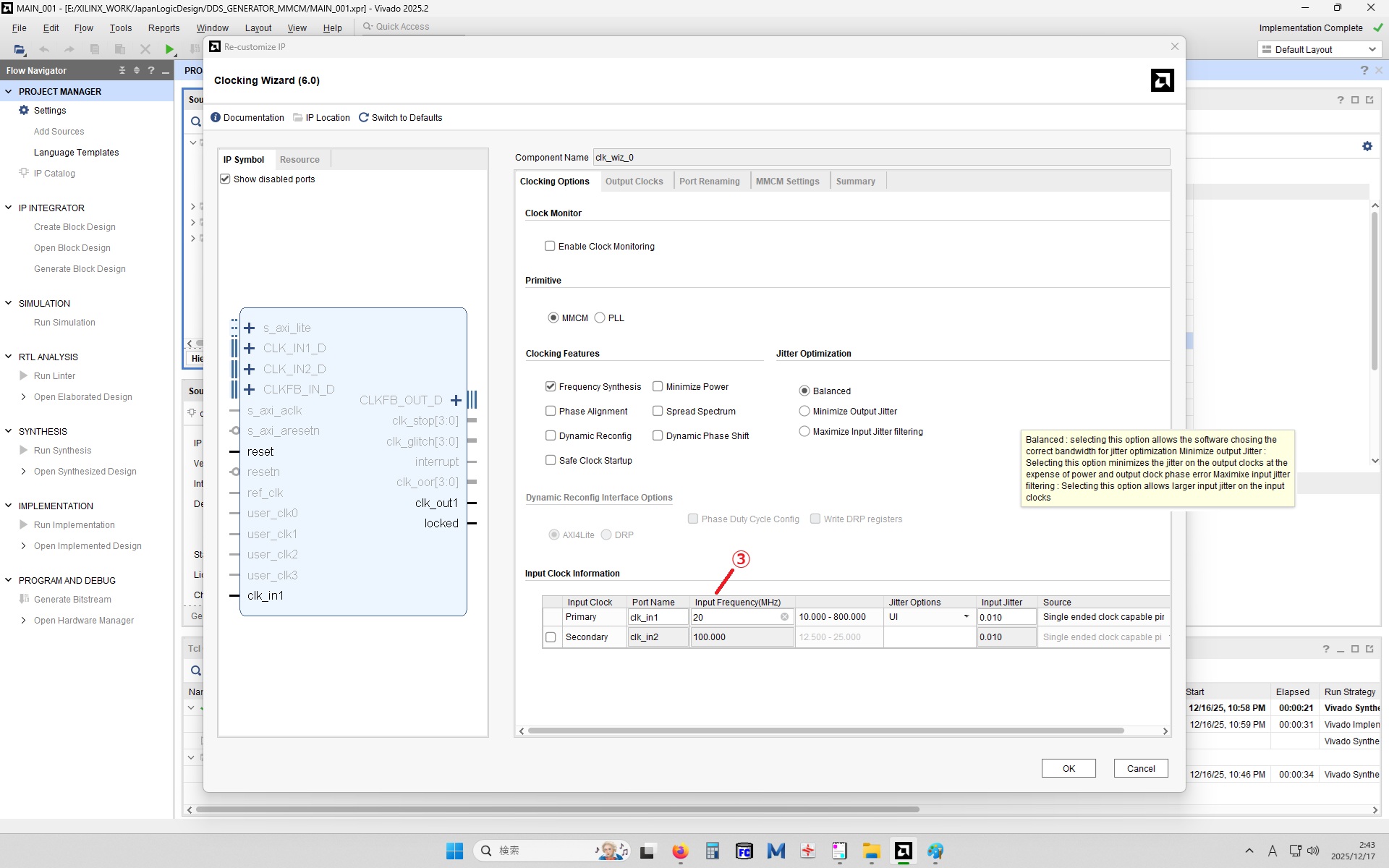Open Firefox from the taskbar
Image resolution: width=1389 pixels, height=868 pixels.
pos(680,851)
